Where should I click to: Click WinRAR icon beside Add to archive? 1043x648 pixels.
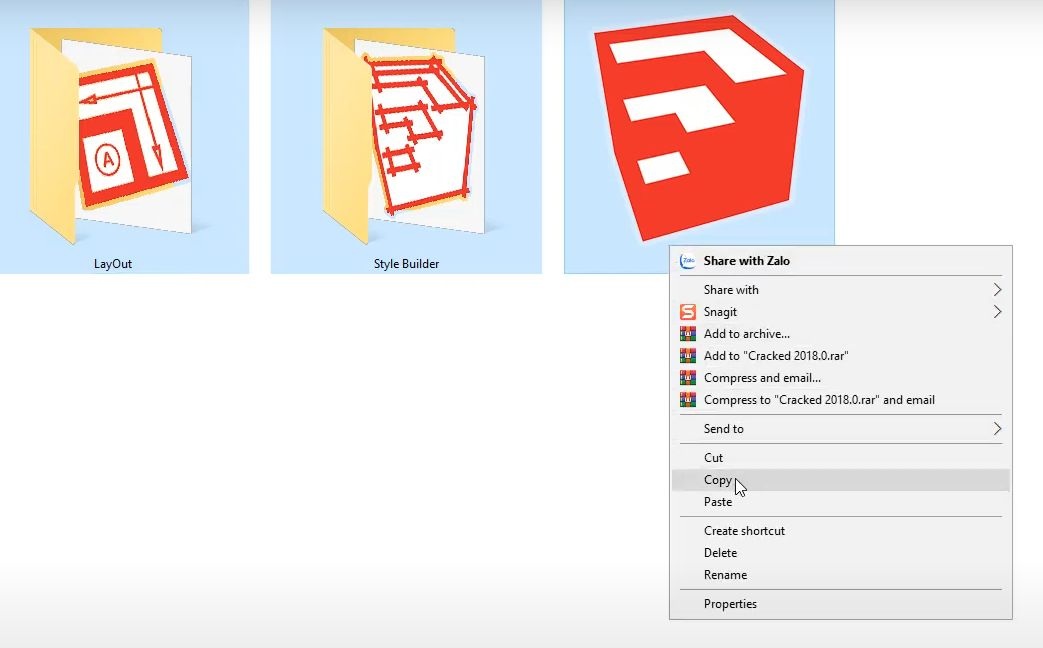[688, 334]
